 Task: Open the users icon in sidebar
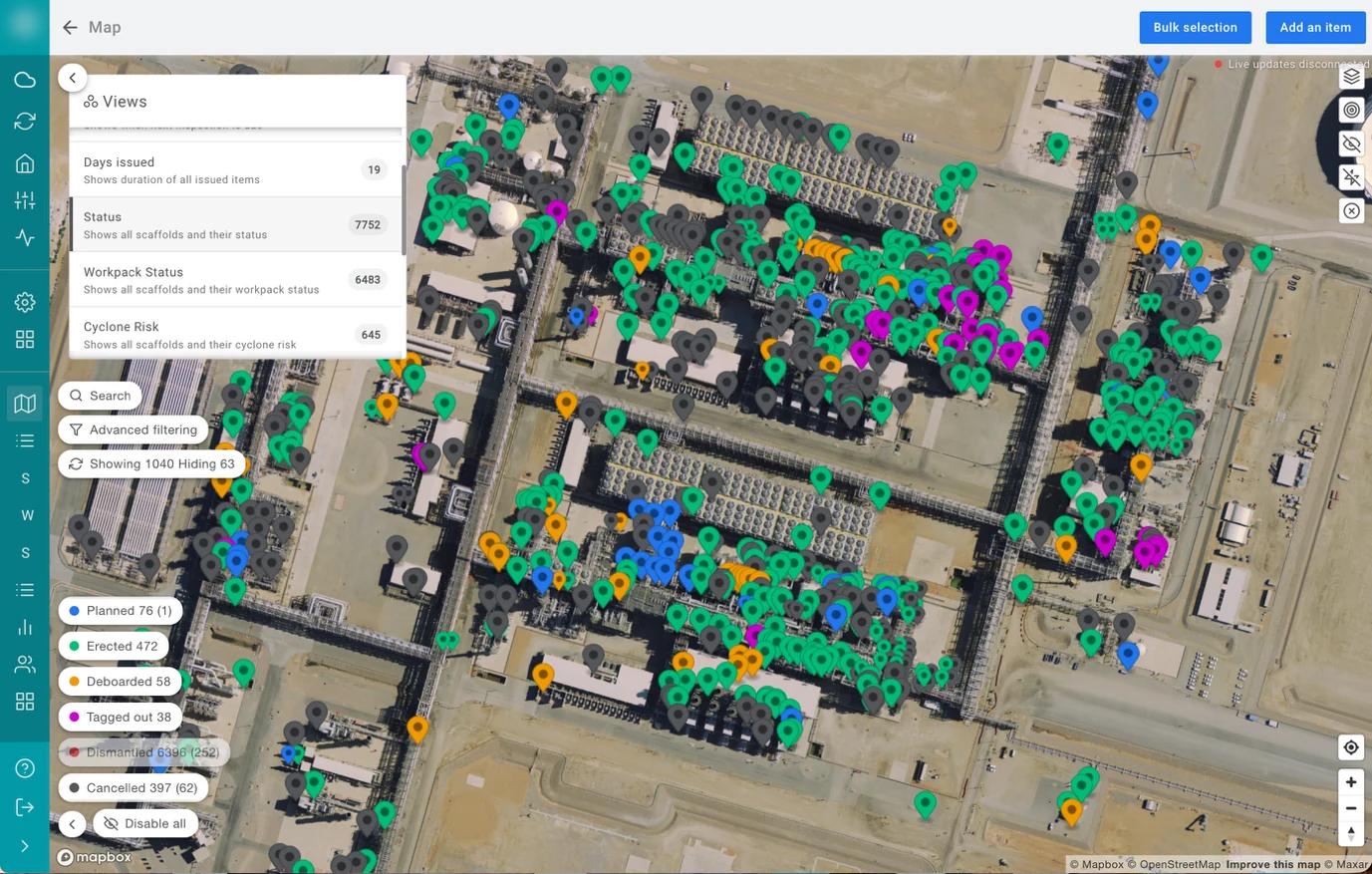(x=25, y=664)
